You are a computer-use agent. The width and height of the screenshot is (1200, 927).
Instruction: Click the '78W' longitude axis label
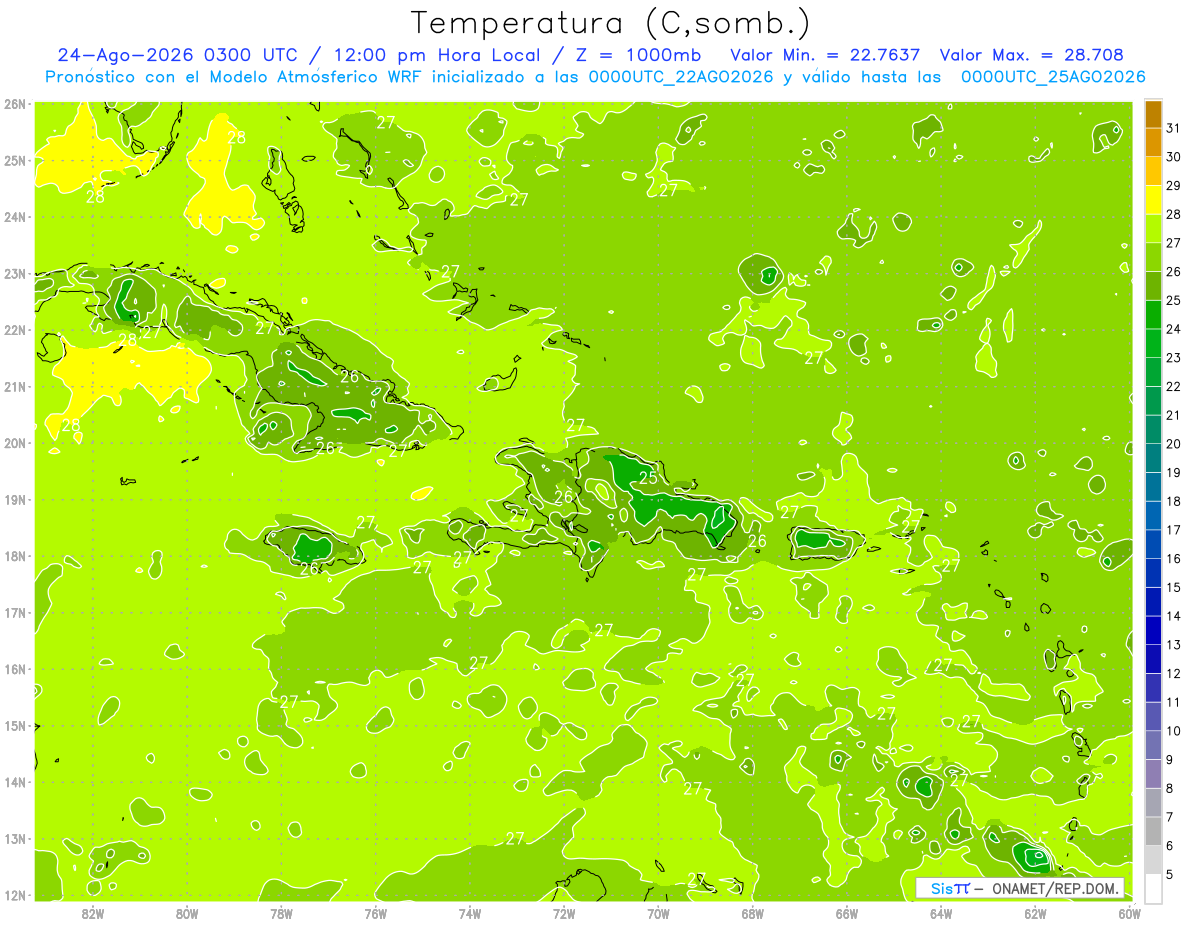click(281, 912)
